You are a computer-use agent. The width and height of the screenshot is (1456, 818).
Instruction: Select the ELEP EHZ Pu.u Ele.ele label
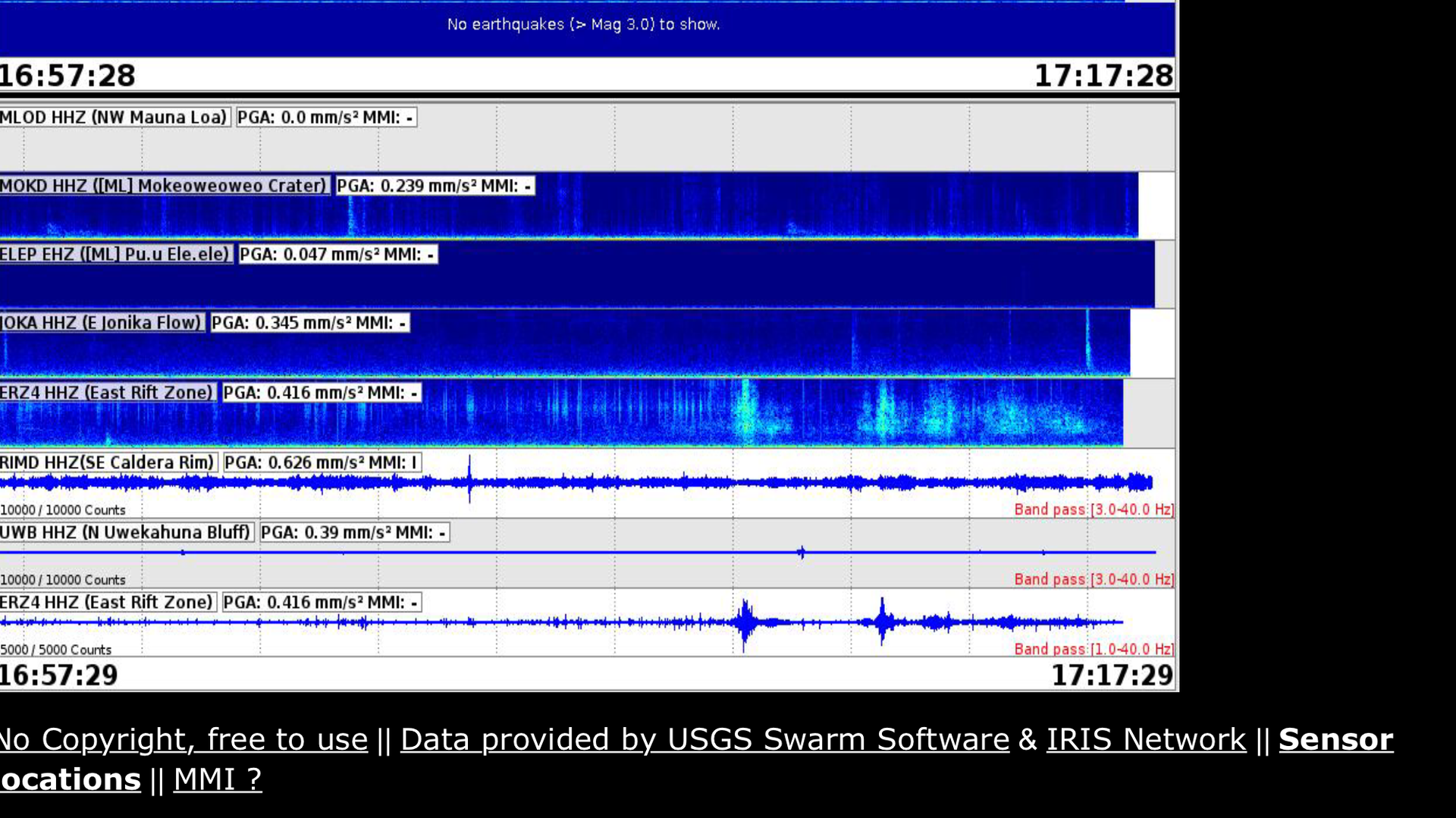[115, 254]
